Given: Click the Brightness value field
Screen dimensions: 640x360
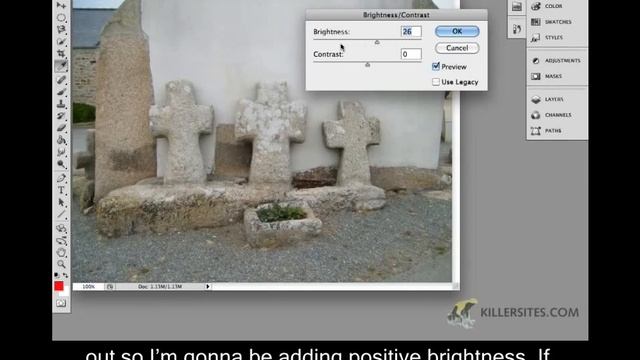Looking at the screenshot, I should pos(411,31).
